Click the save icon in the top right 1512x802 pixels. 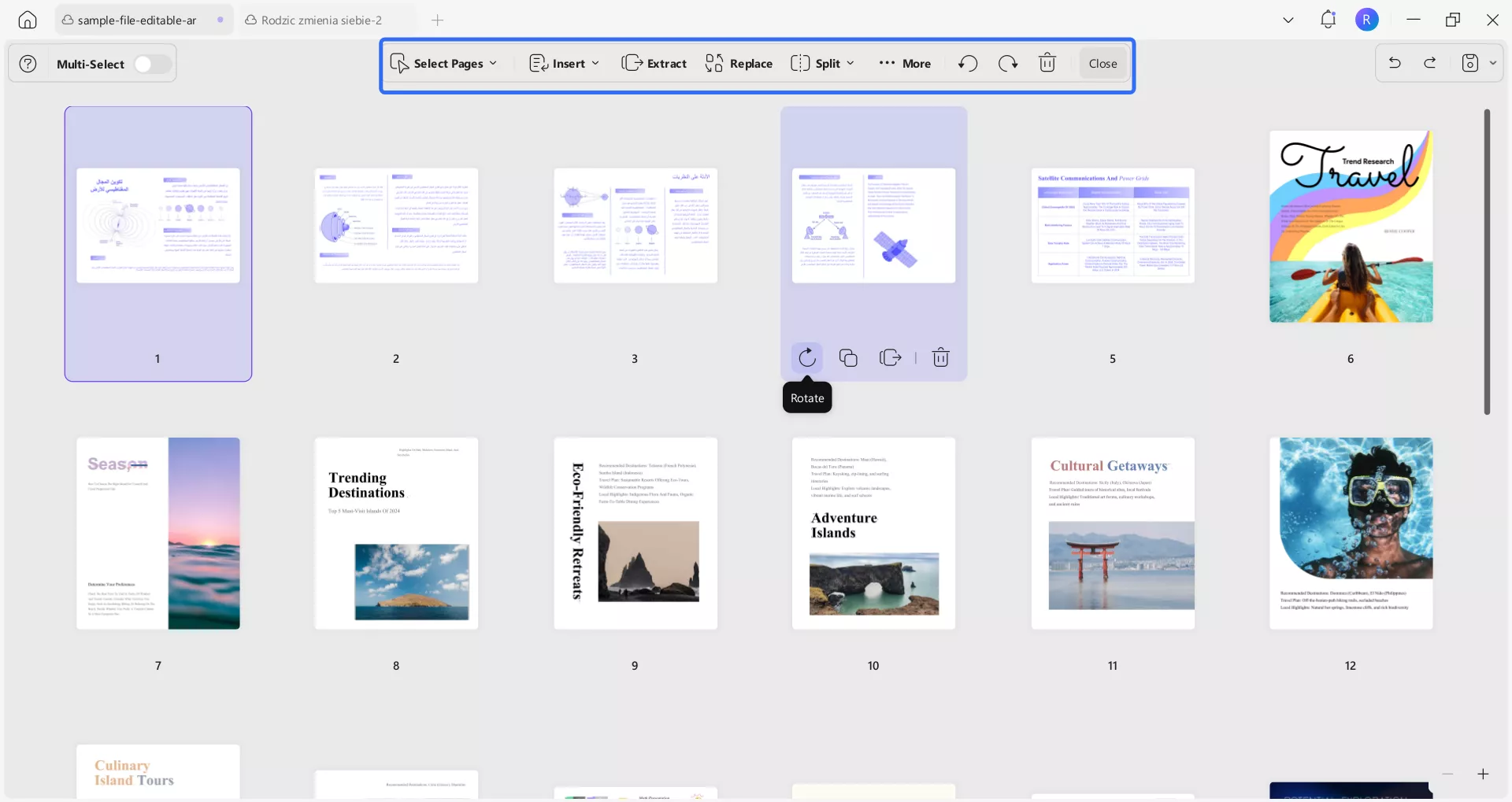(1469, 63)
